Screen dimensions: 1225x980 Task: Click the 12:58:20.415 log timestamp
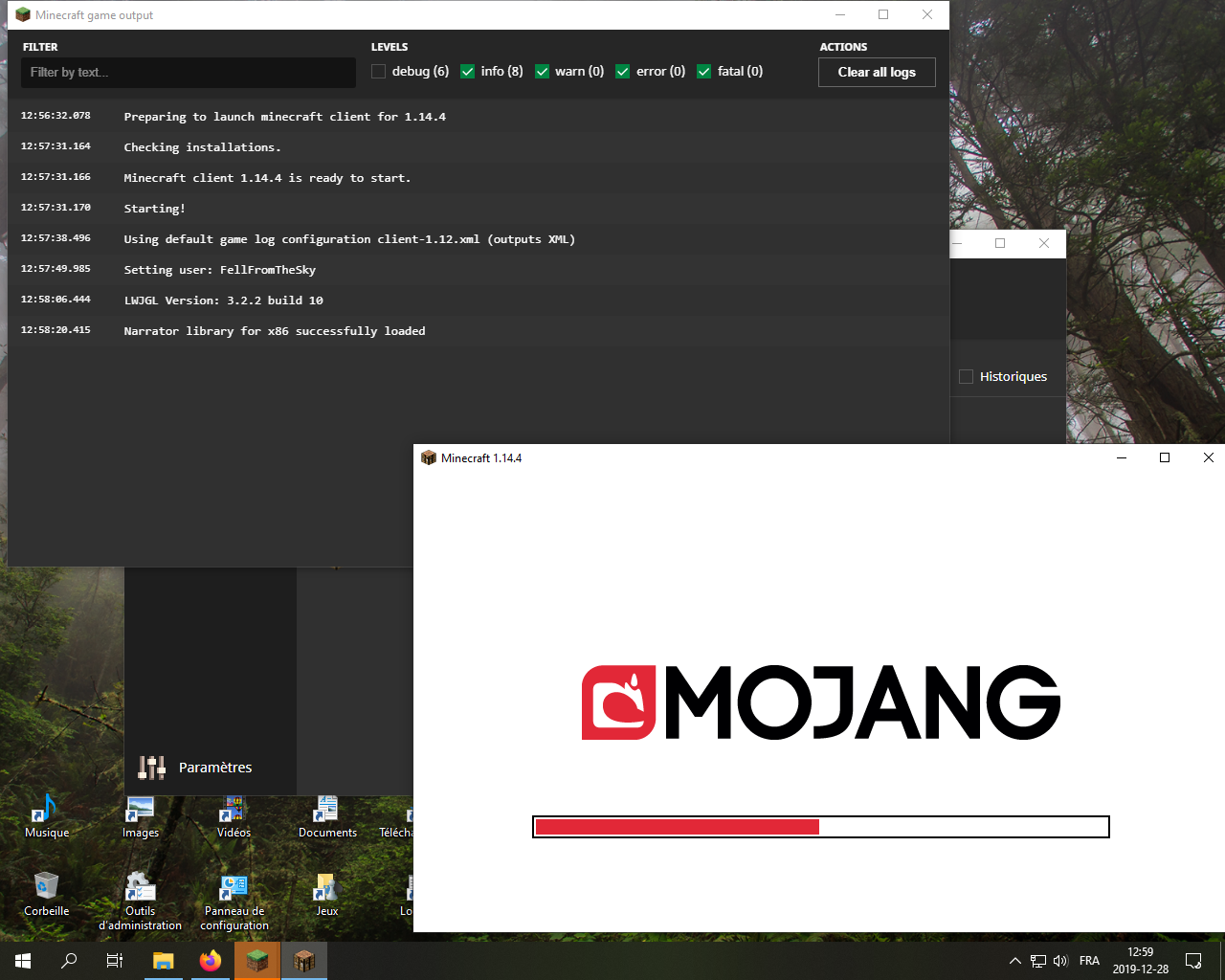[x=56, y=330]
